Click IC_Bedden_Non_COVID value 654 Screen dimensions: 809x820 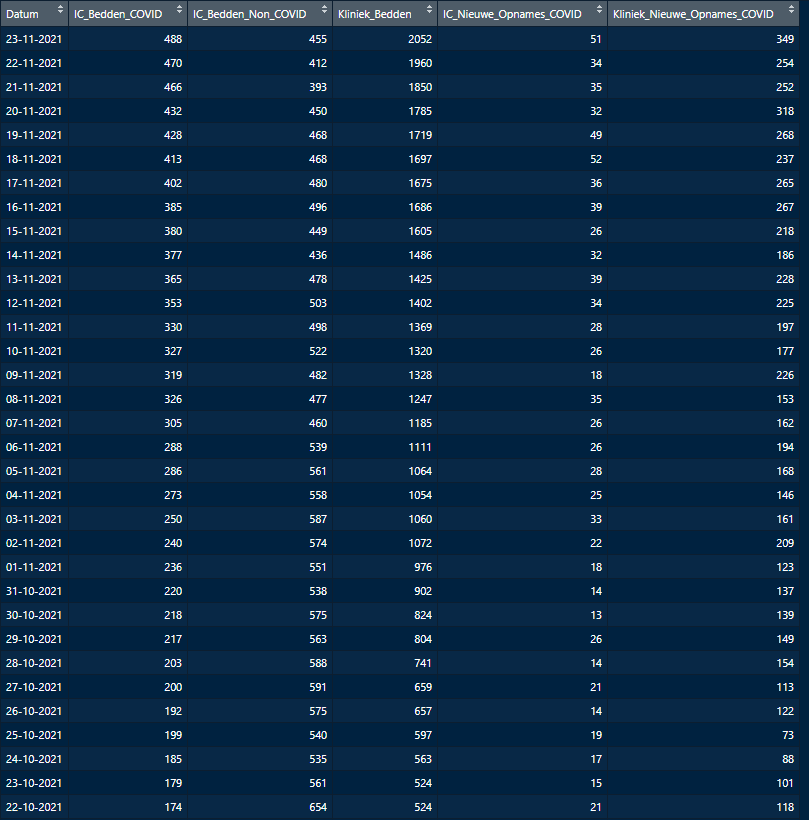tap(318, 807)
